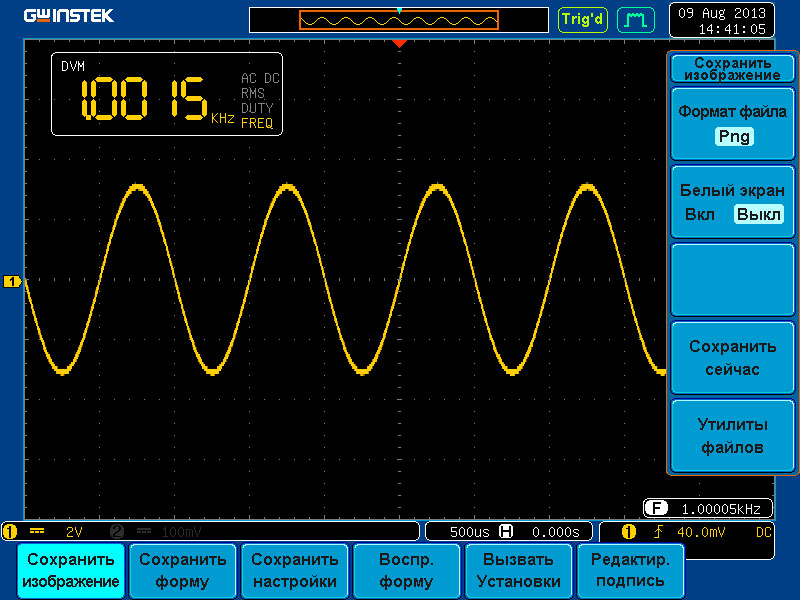This screenshot has width=800, height=600.
Task: Click the frequency counter F icon
Action: tap(655, 507)
